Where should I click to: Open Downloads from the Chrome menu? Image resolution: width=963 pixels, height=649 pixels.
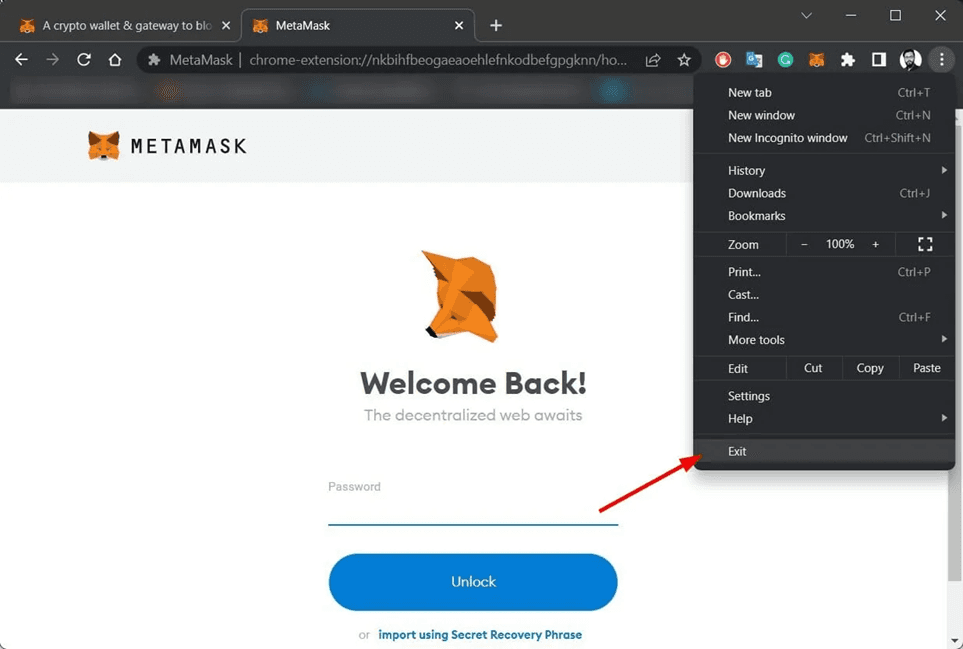(824, 193)
